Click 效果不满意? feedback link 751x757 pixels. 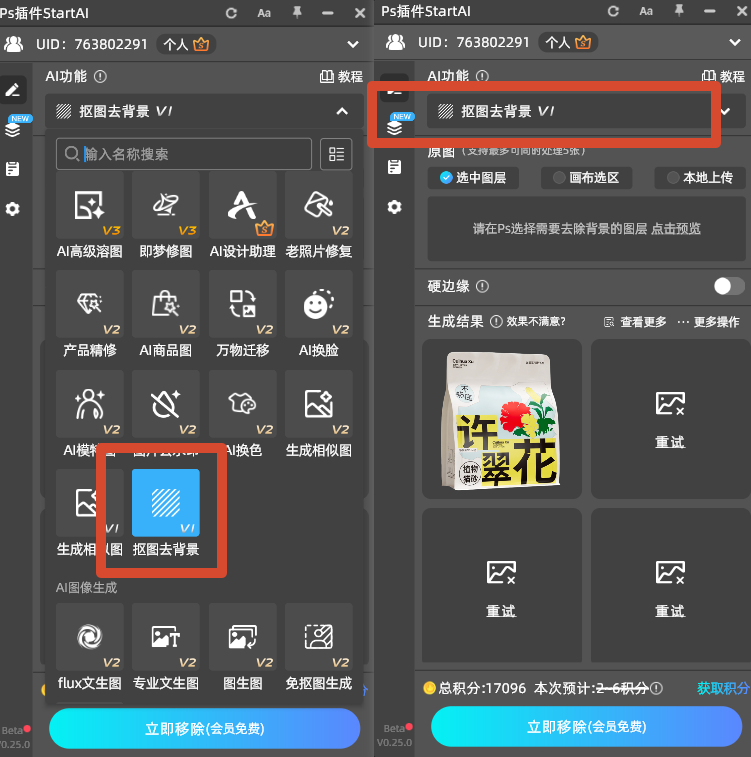point(536,322)
